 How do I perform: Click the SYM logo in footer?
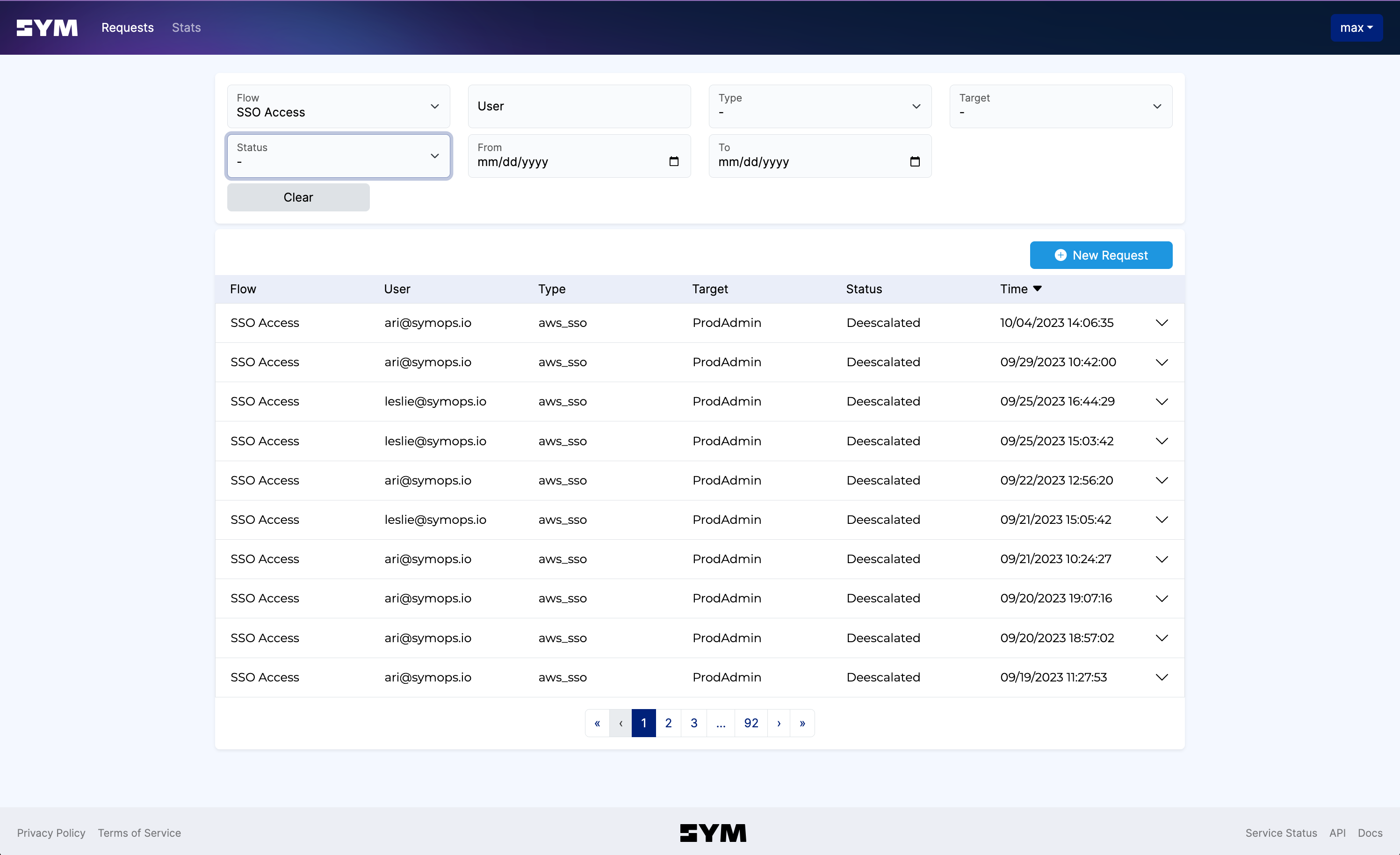(x=713, y=833)
